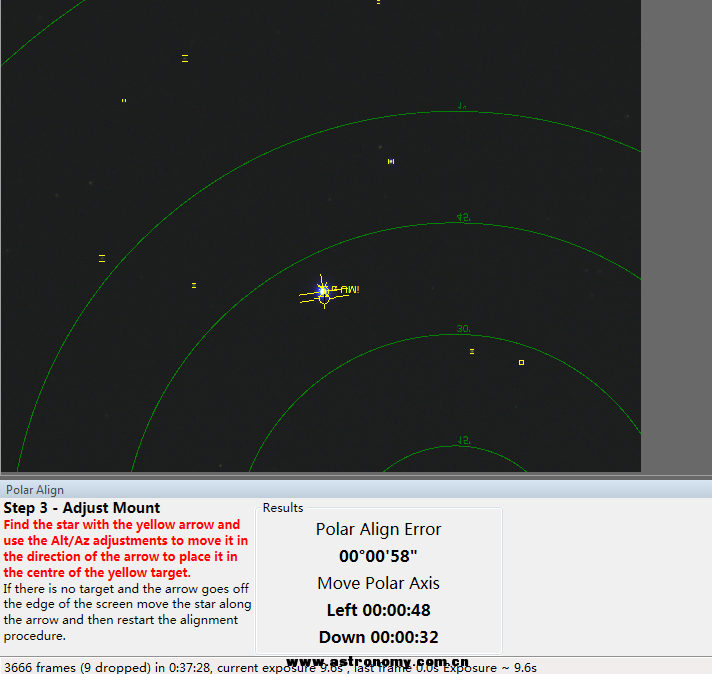Viewport: 712px width, 674px height.
Task: Select the 'Polar Align Error' label
Action: (x=378, y=529)
